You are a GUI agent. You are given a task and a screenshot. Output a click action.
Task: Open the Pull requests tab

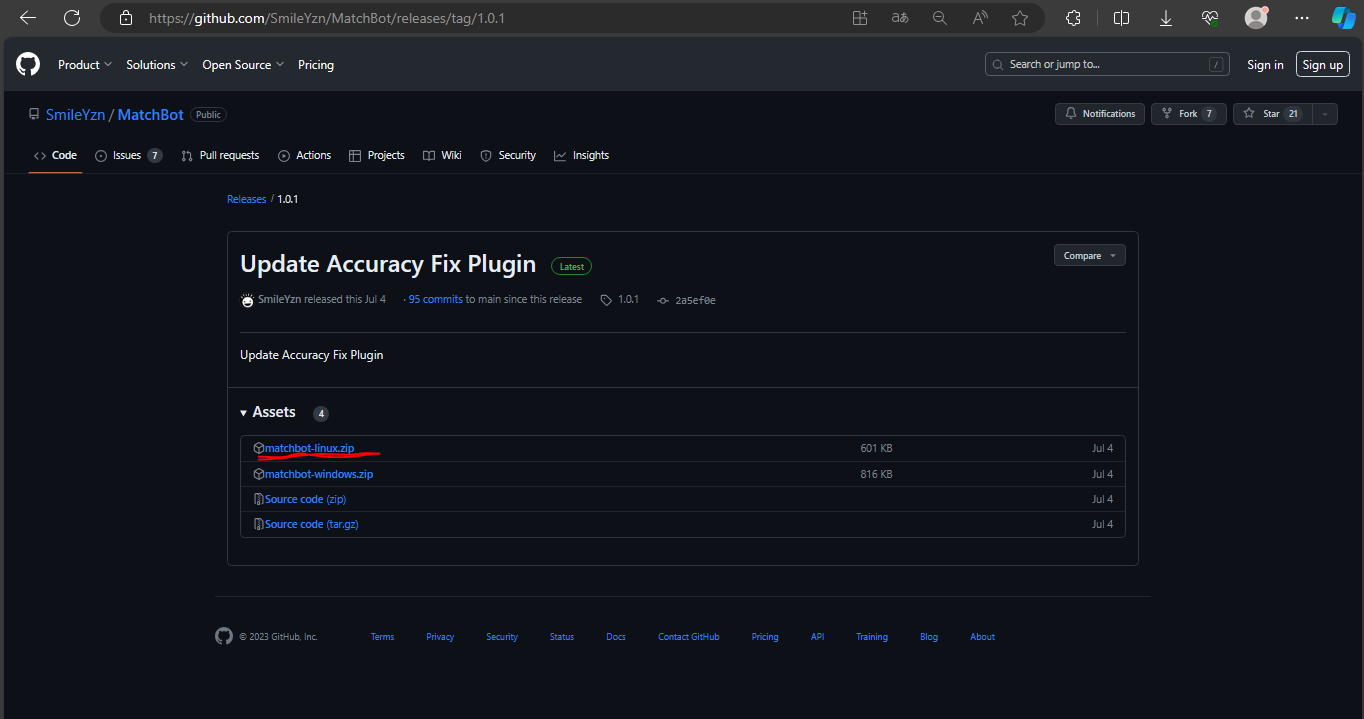220,155
